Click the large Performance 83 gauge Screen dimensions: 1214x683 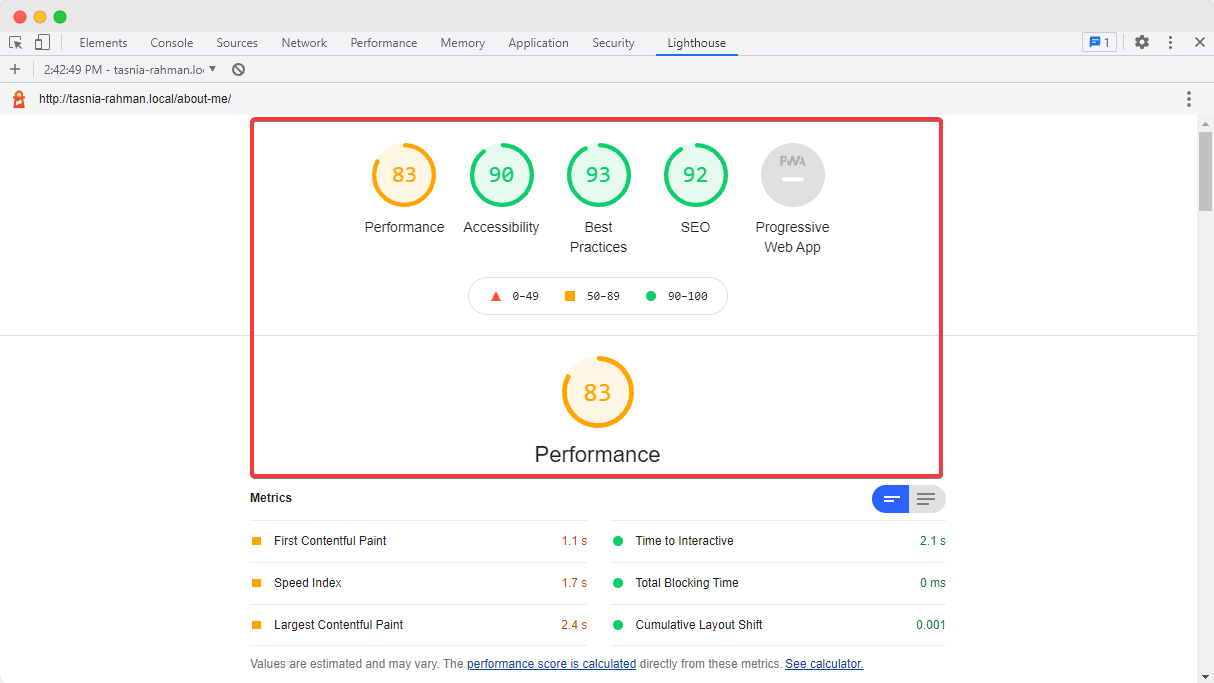(598, 392)
